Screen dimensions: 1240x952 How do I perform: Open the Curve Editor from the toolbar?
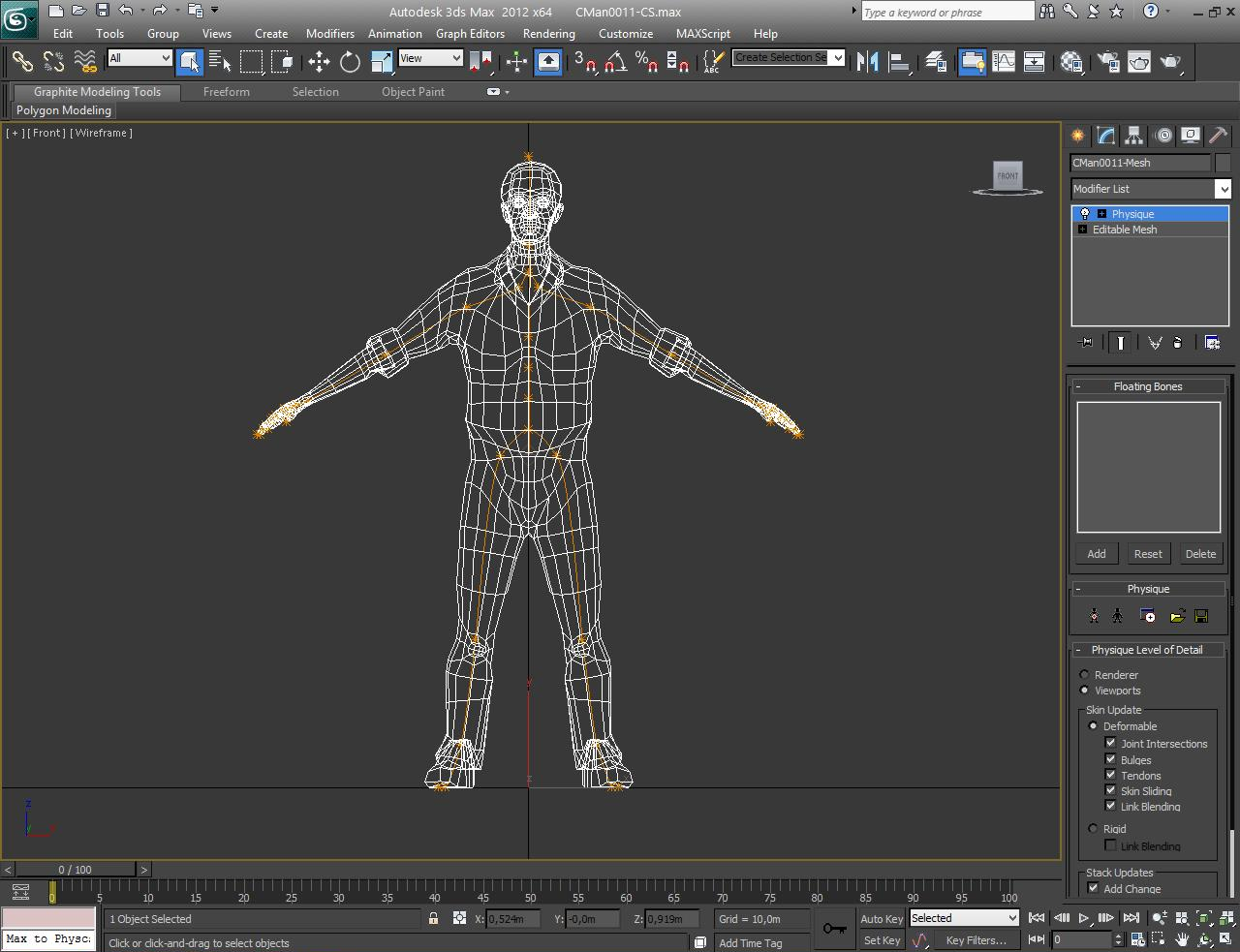tap(1004, 62)
